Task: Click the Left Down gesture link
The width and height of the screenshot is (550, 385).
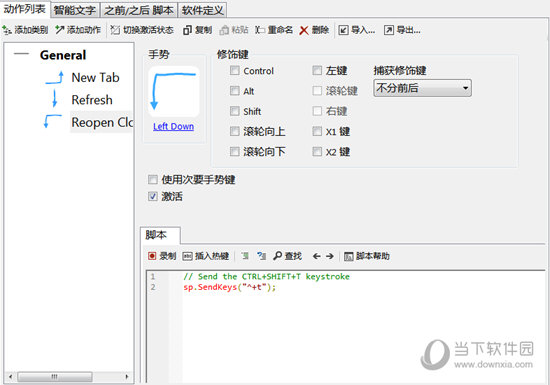Action: (174, 127)
